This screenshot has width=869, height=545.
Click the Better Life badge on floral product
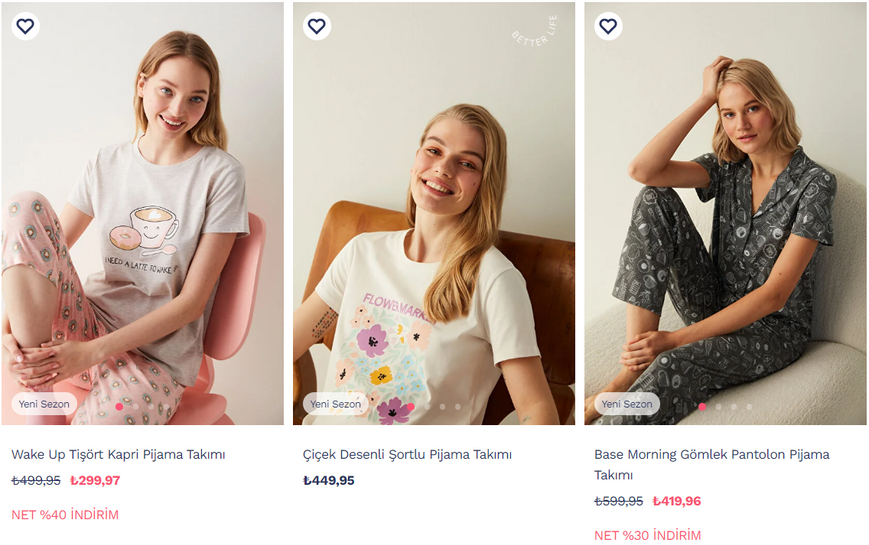click(x=534, y=31)
